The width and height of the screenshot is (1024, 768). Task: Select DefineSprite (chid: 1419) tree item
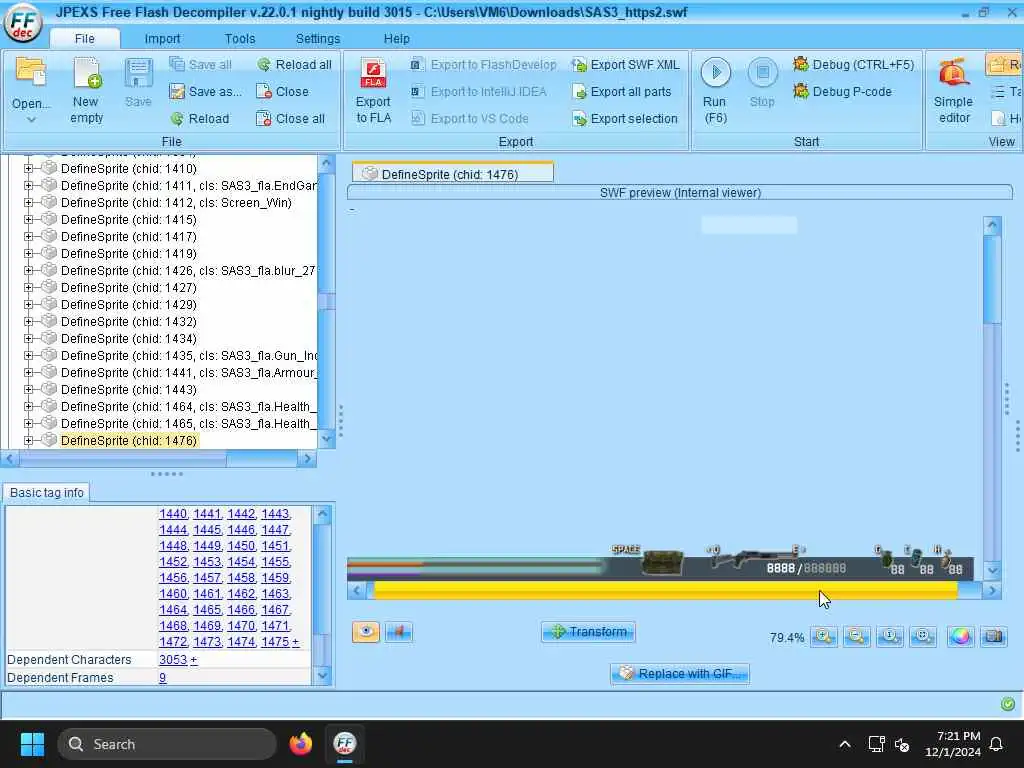129,253
